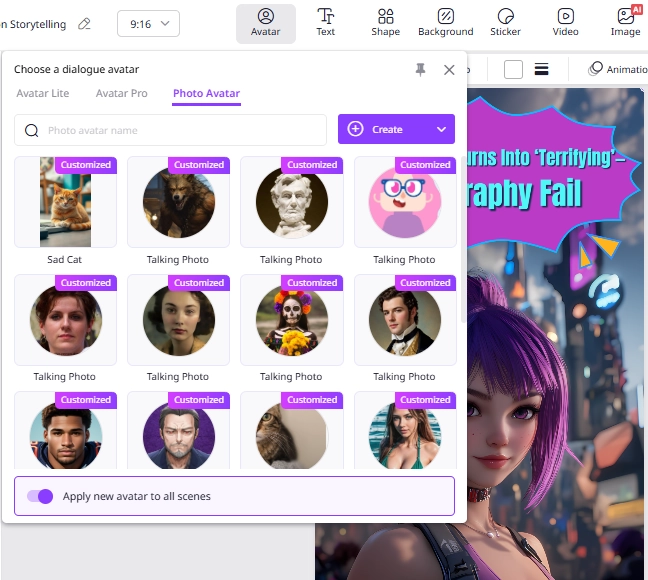Click the pencil icon to rename project

84,23
